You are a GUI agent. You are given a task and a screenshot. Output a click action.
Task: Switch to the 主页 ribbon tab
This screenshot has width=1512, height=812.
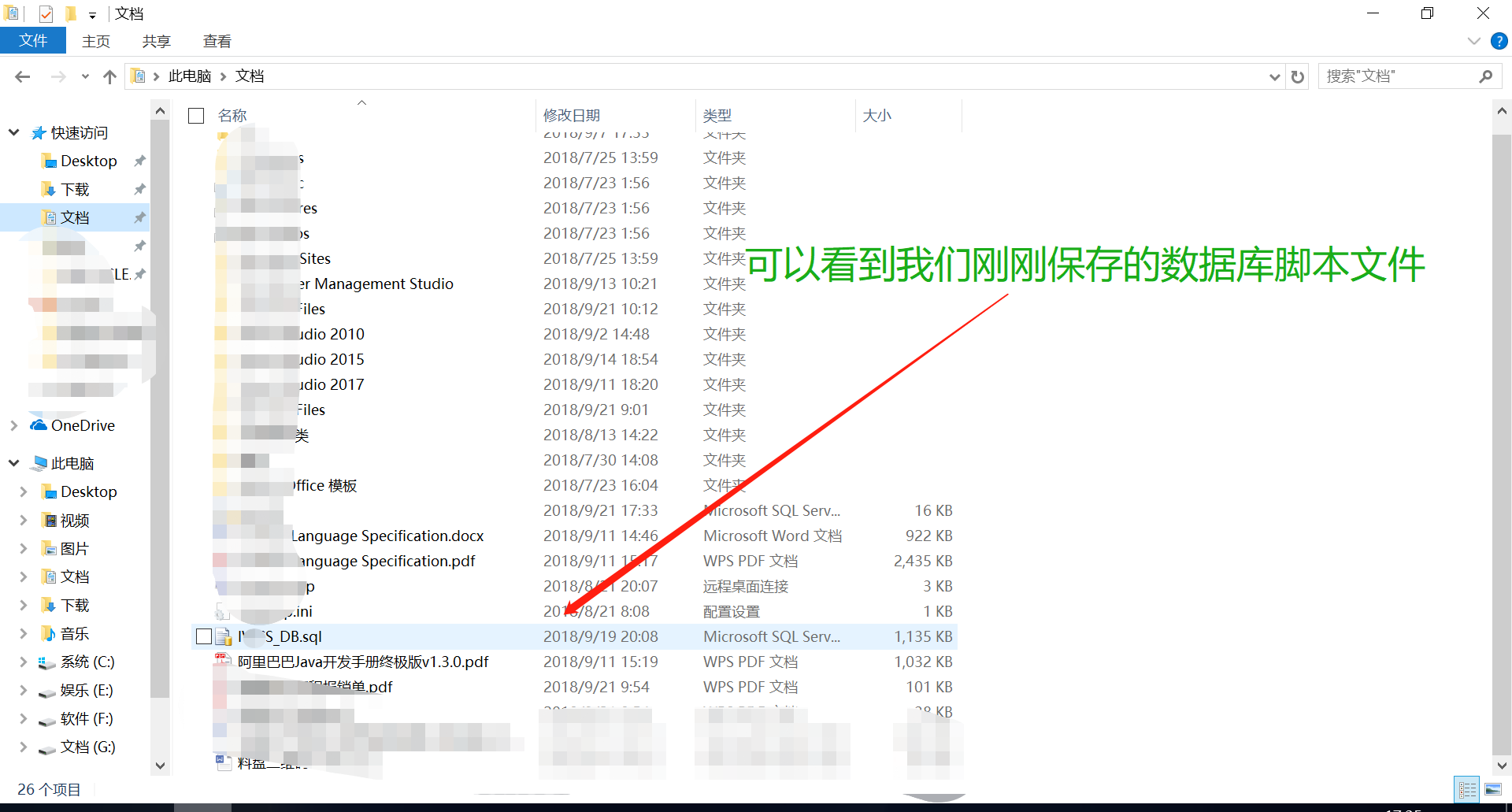coord(96,41)
